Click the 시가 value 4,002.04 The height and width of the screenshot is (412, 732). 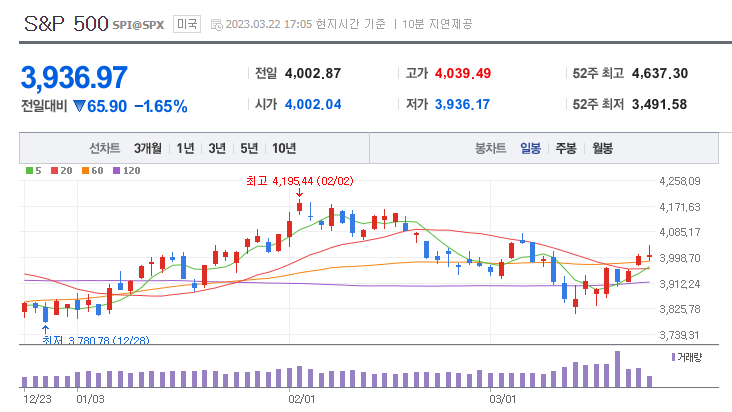click(313, 104)
